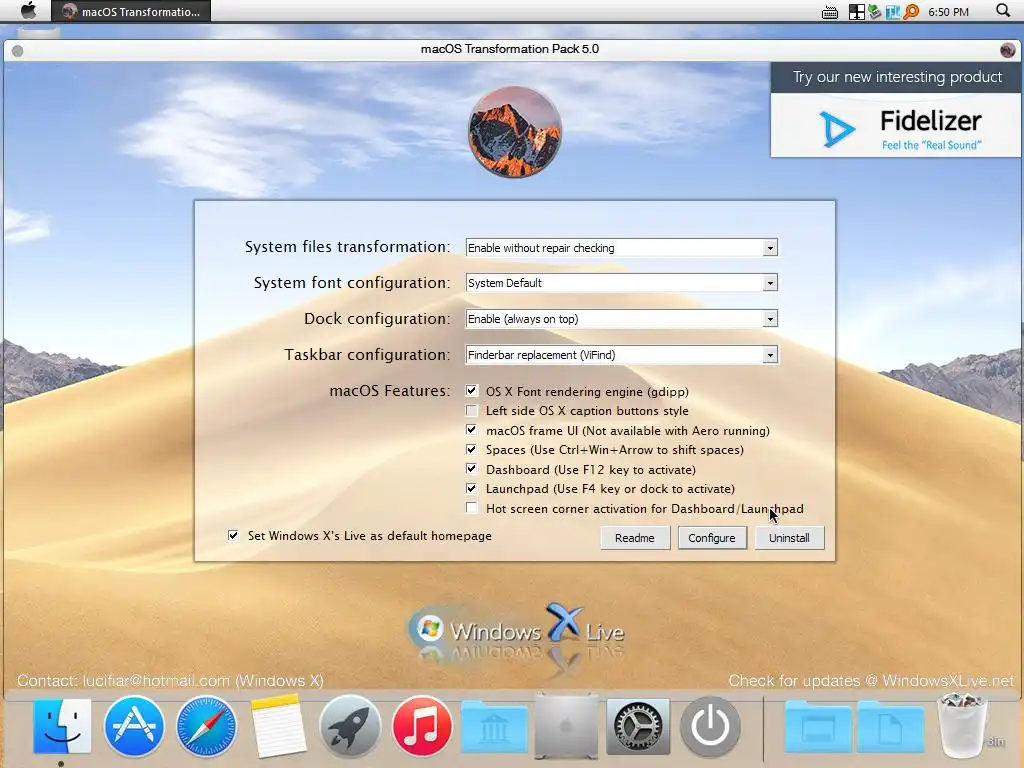Click the Readme button
1024x768 pixels.
(635, 537)
